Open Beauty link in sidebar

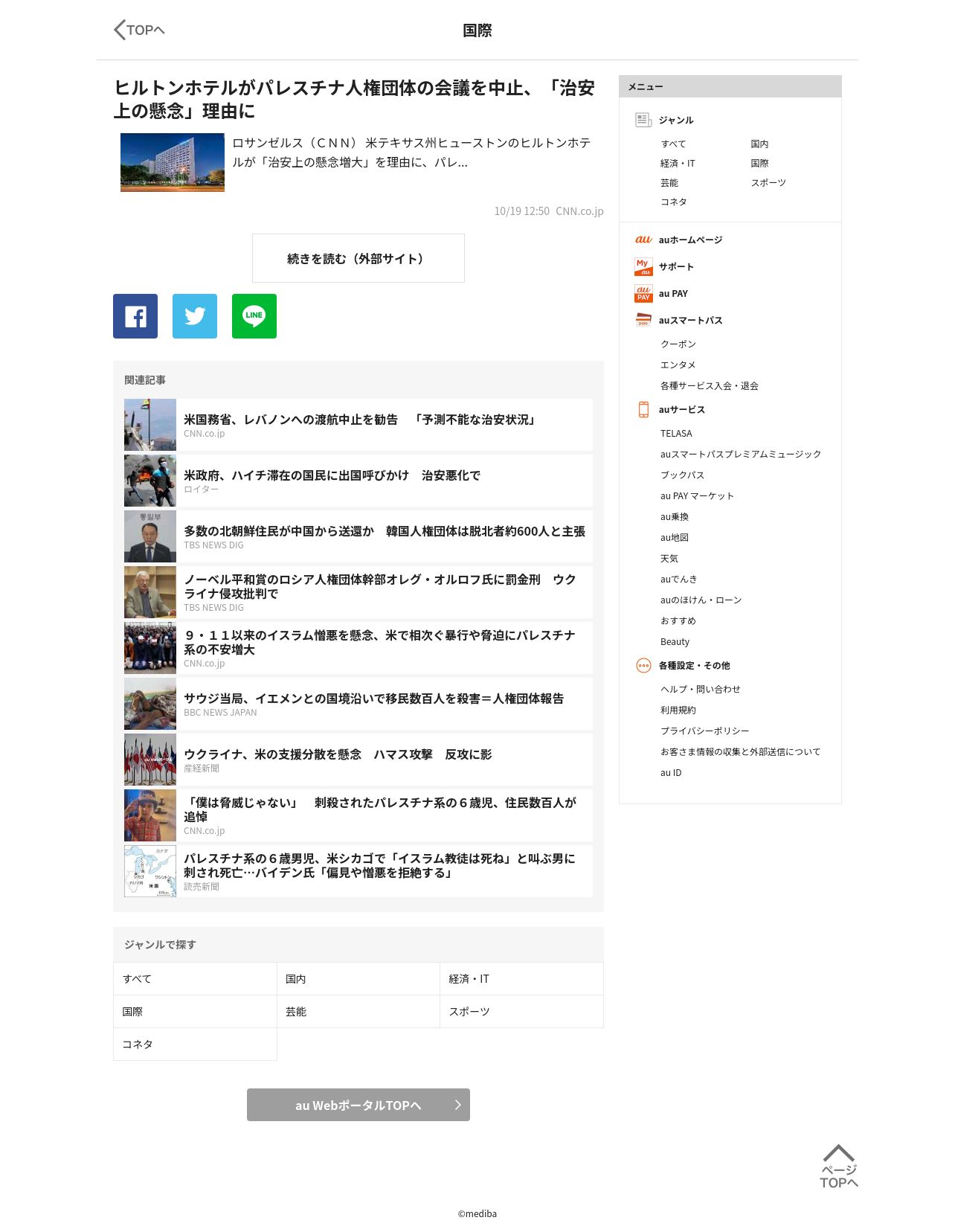(675, 641)
